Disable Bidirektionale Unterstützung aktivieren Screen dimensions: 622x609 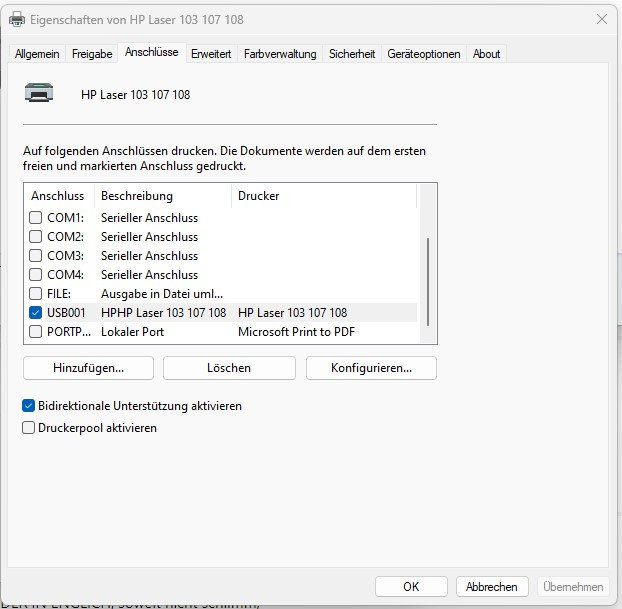29,405
